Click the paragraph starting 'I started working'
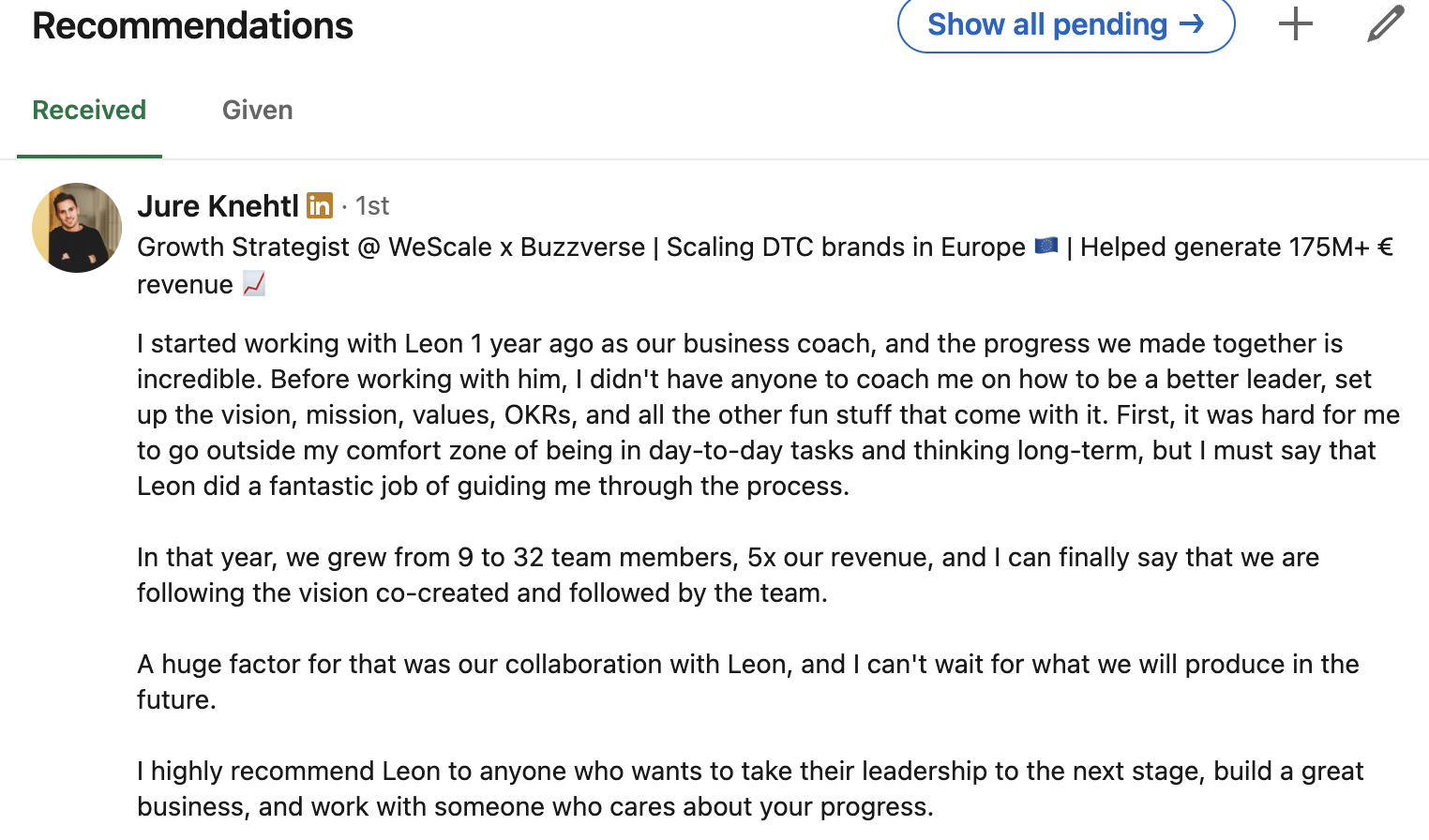The height and width of the screenshot is (840, 1429). click(767, 414)
